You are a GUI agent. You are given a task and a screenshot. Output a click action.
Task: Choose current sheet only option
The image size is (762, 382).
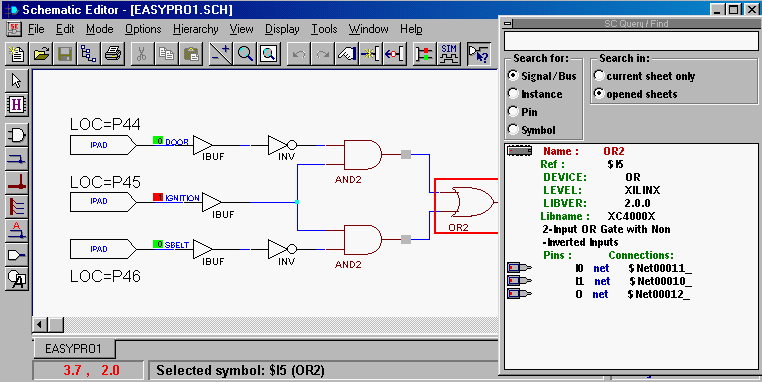[644, 76]
